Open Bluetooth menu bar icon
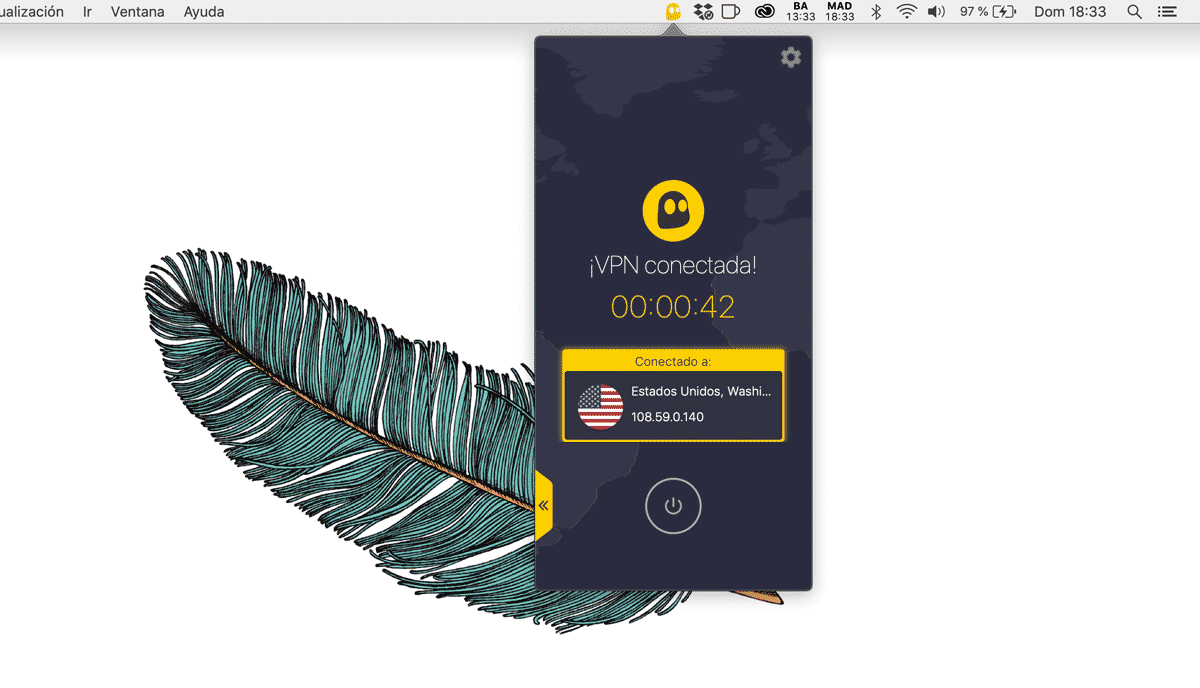The width and height of the screenshot is (1200, 688). tap(876, 12)
